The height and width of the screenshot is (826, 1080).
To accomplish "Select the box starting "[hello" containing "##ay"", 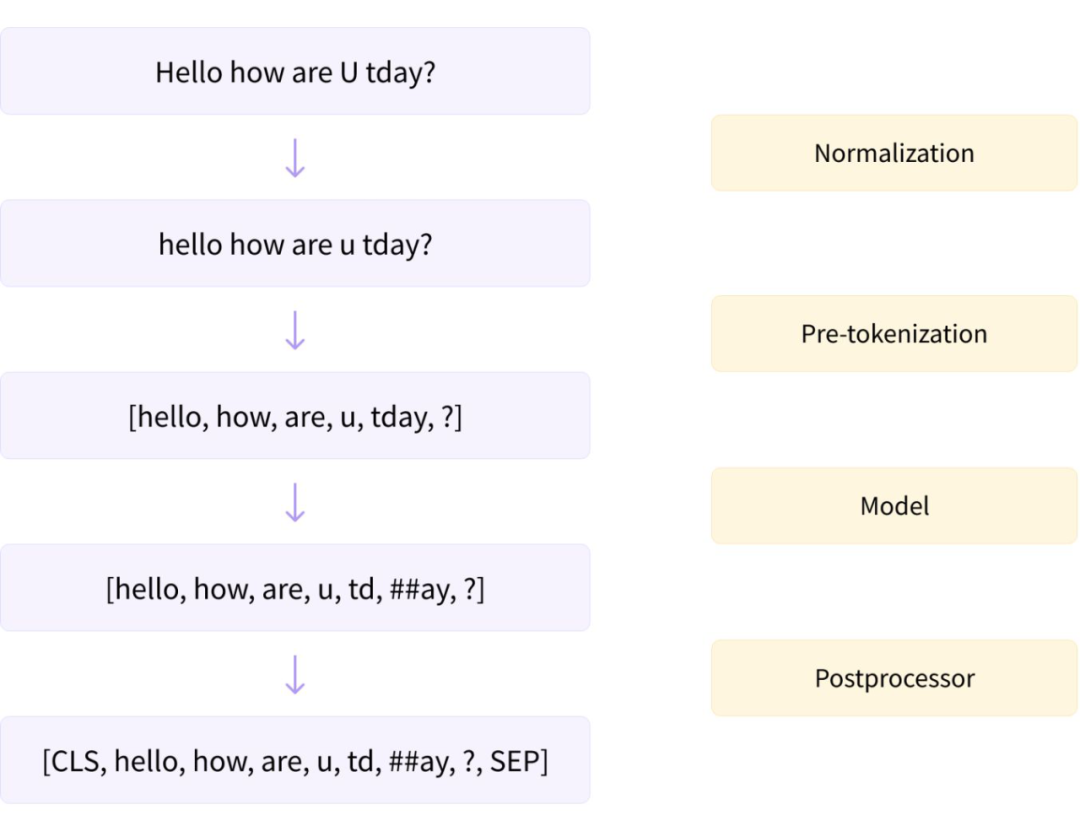I will [x=295, y=589].
